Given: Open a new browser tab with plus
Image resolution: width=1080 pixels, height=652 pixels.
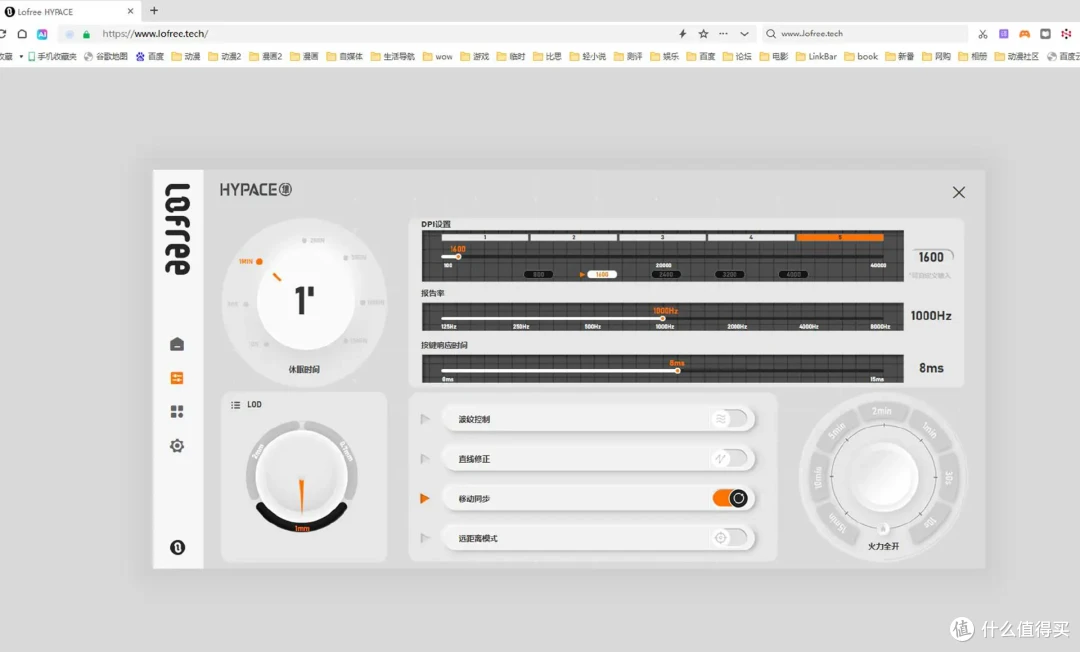Looking at the screenshot, I should (154, 10).
